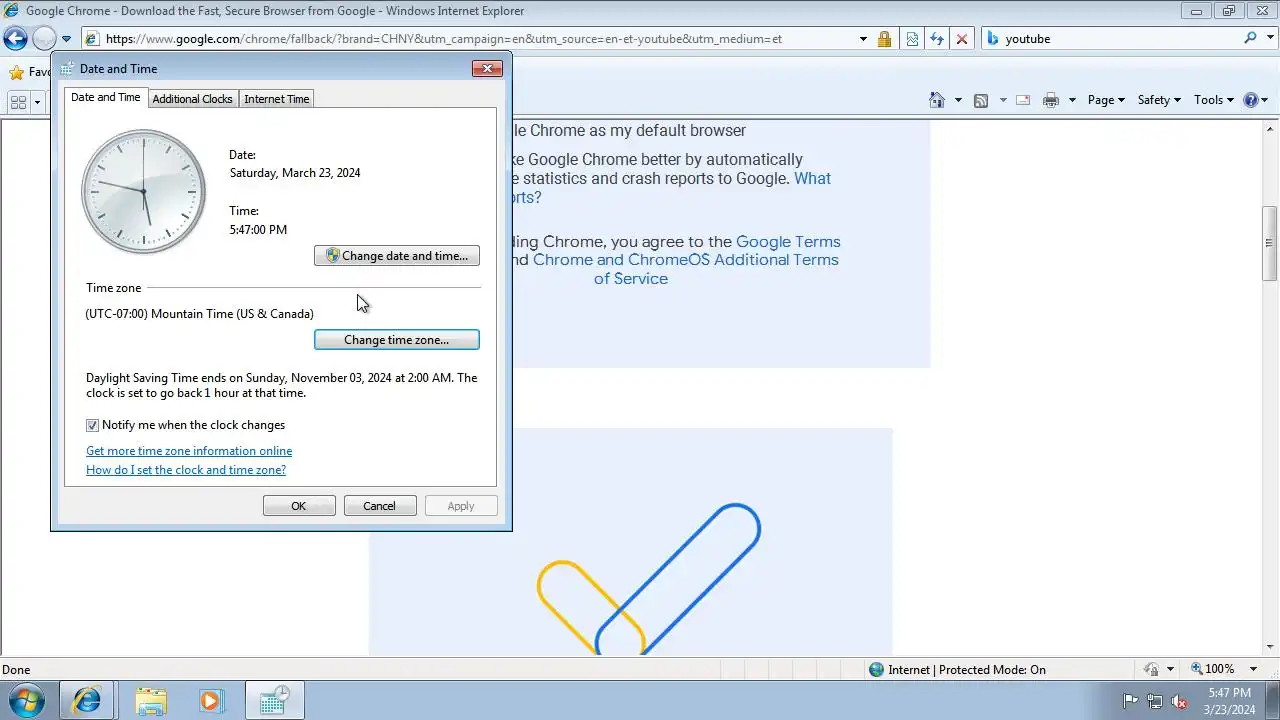The height and width of the screenshot is (720, 1280).
Task: Click the Change time zone button
Action: pyautogui.click(x=397, y=340)
